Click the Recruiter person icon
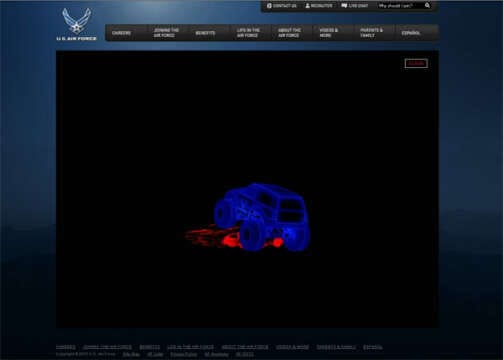The width and height of the screenshot is (503, 360). click(x=307, y=6)
